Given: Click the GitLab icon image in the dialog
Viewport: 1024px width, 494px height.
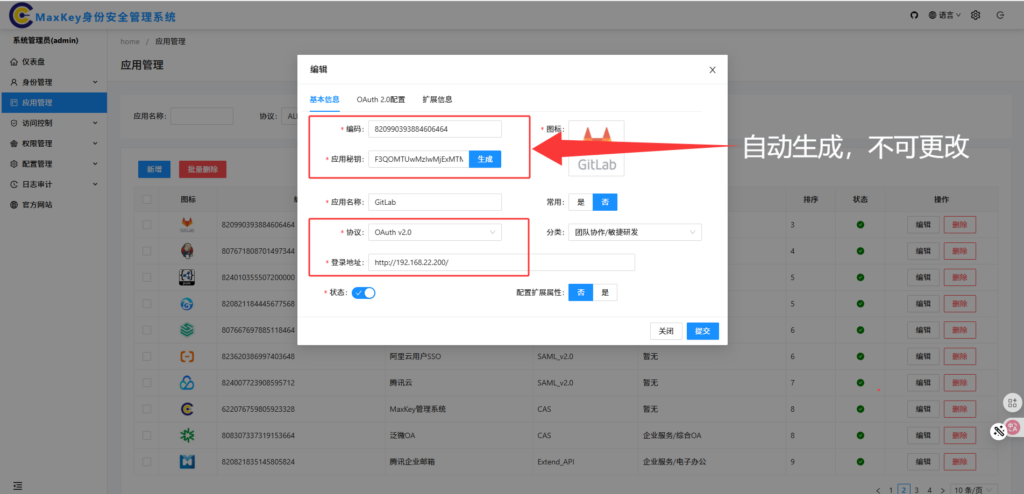Looking at the screenshot, I should point(596,149).
